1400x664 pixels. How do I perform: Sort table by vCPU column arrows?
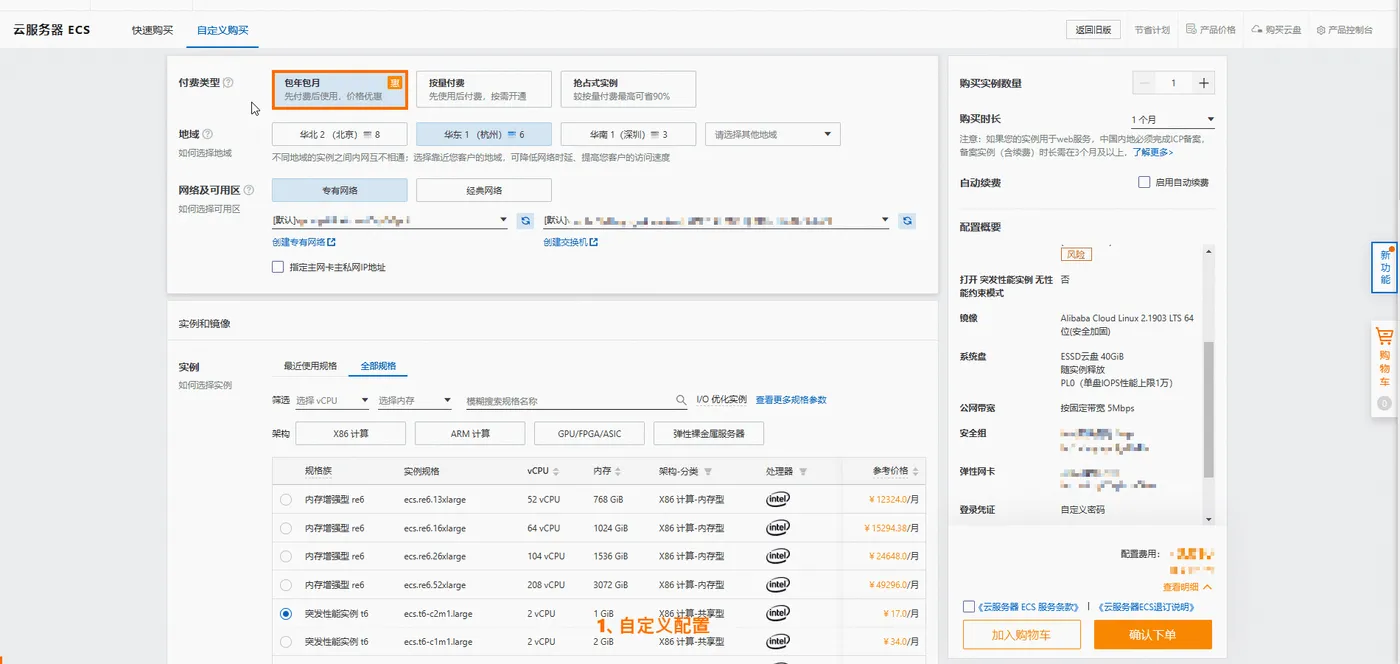click(x=556, y=472)
